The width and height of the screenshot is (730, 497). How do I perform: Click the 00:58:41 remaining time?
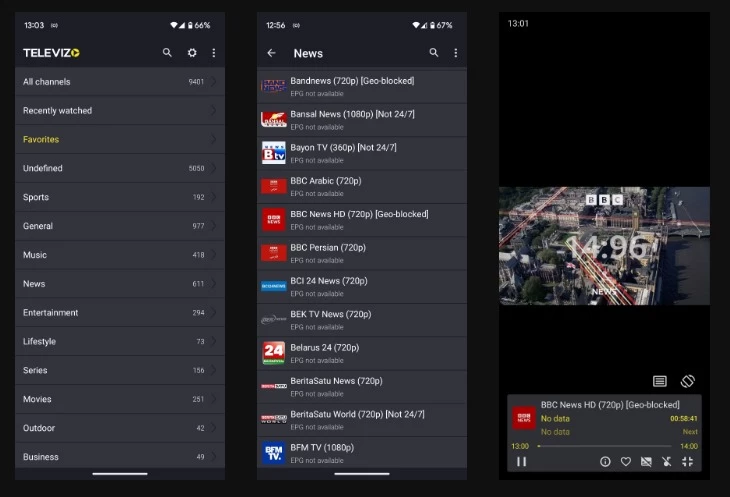(x=683, y=418)
